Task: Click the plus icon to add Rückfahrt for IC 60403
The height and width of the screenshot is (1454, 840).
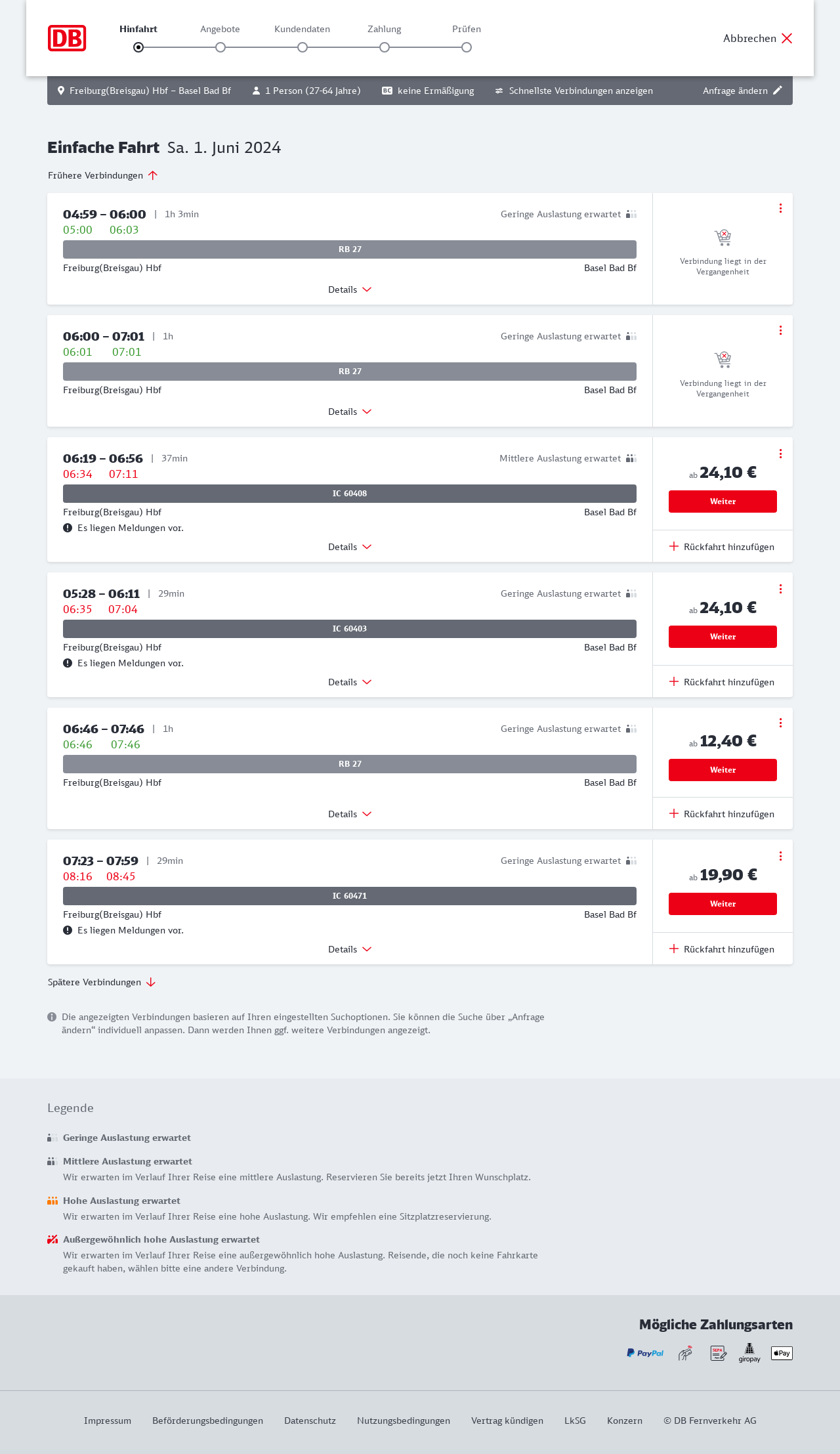Action: click(x=674, y=681)
